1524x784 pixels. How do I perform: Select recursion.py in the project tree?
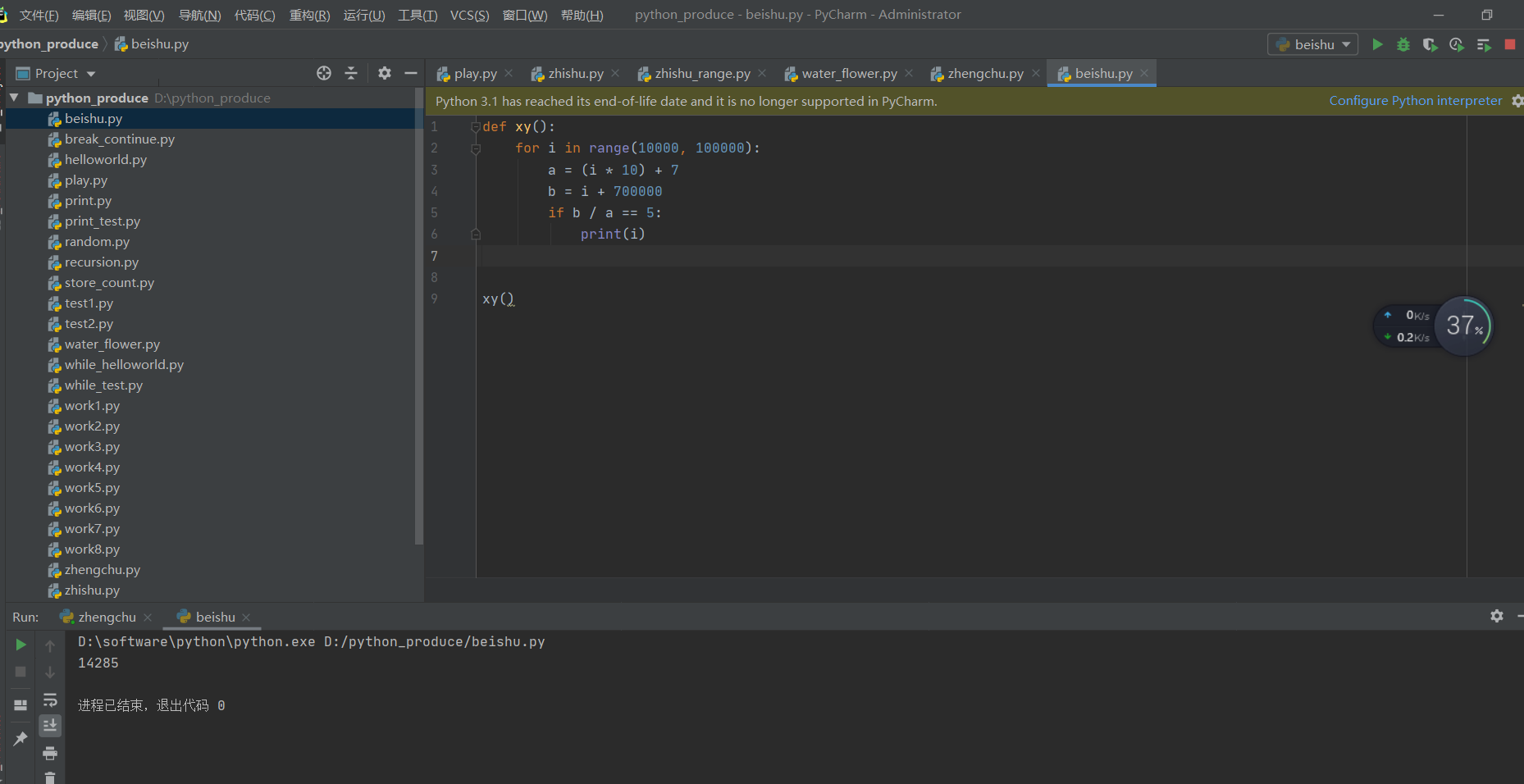pyautogui.click(x=102, y=262)
